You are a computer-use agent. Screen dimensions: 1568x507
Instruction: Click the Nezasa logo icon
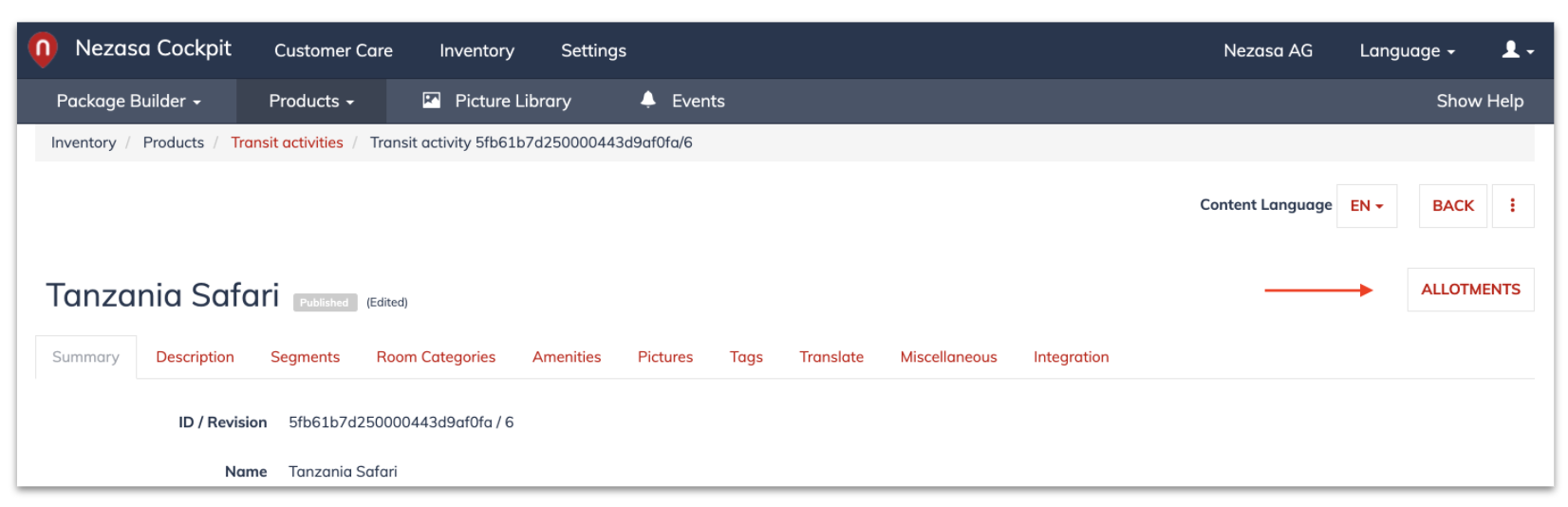43,49
